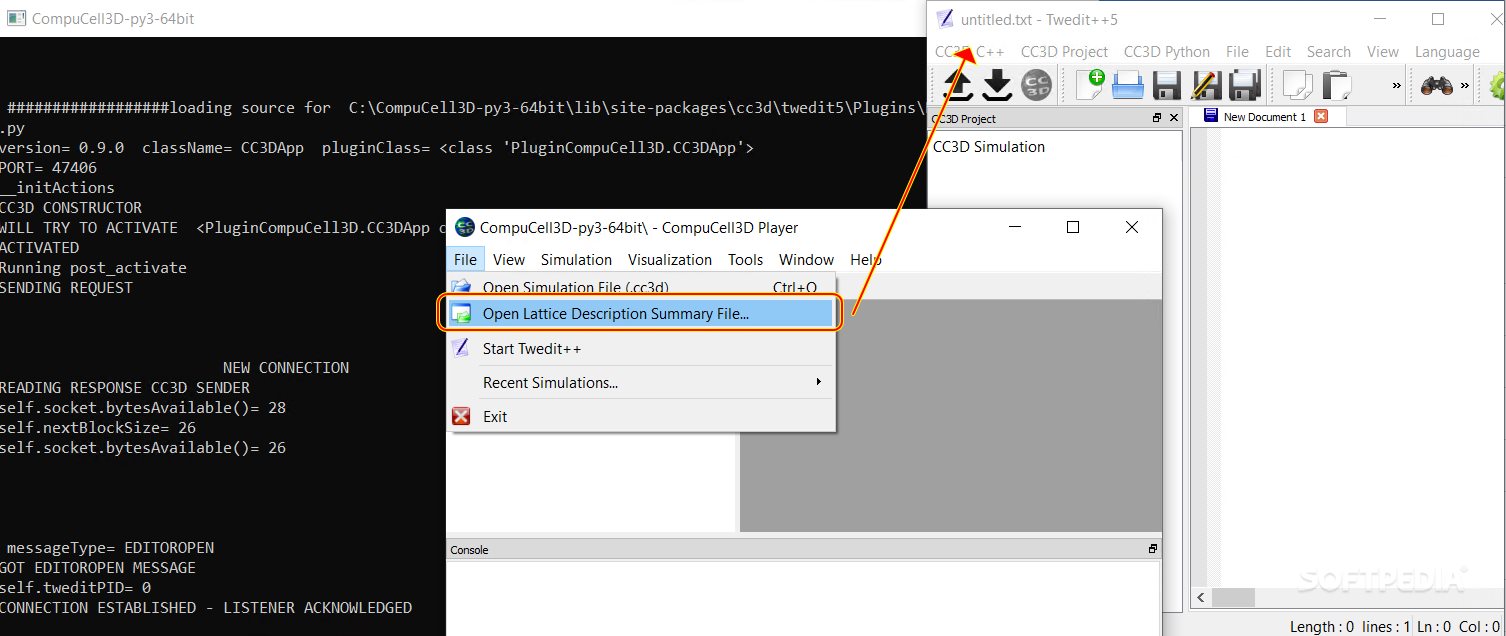Screen dimensions: 1506x636
Task: Click the Twedit++ horizontal scrollbar thumb
Action: 1233,597
